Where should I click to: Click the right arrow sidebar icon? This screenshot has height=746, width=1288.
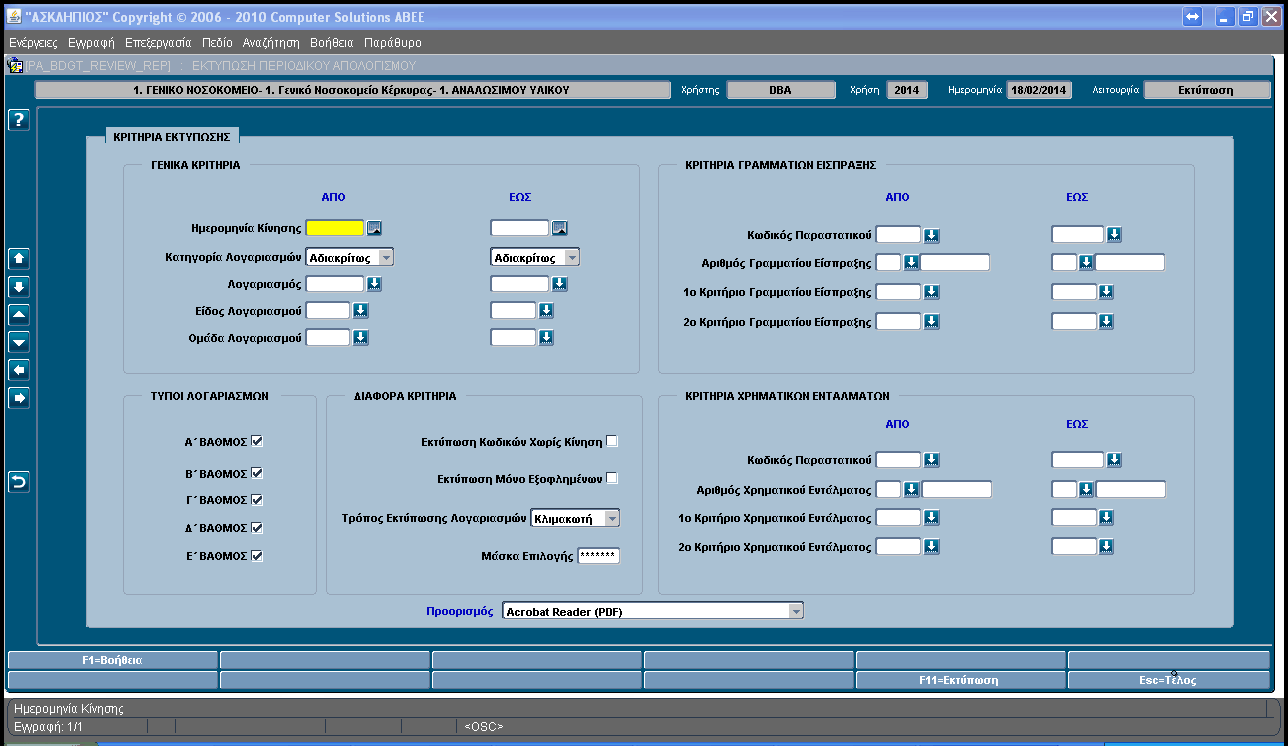(19, 398)
